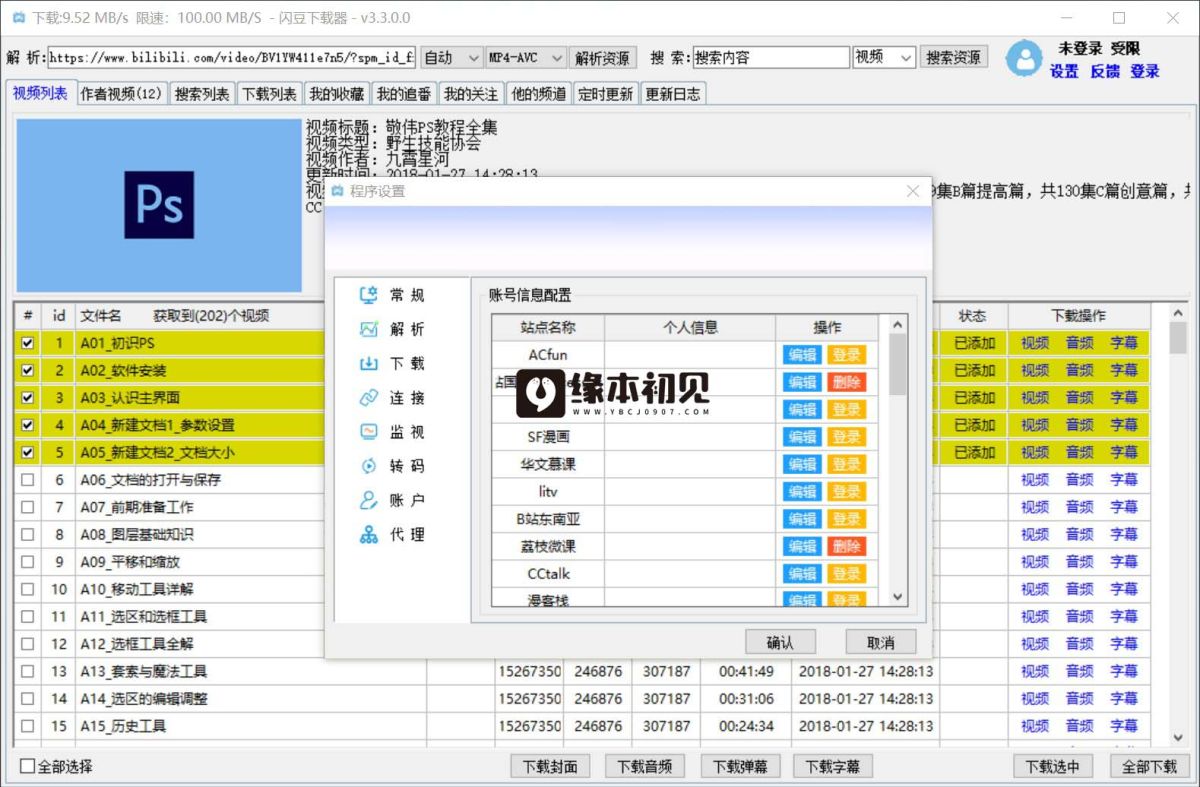Open the 视频 search type dropdown
Screen dimensions: 1200x787
[x=884, y=58]
